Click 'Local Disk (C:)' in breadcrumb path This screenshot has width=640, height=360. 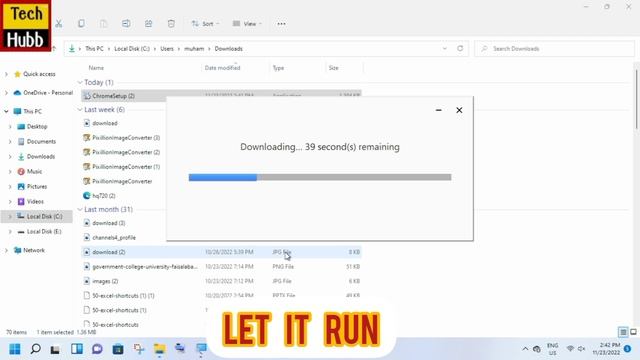coord(132,49)
